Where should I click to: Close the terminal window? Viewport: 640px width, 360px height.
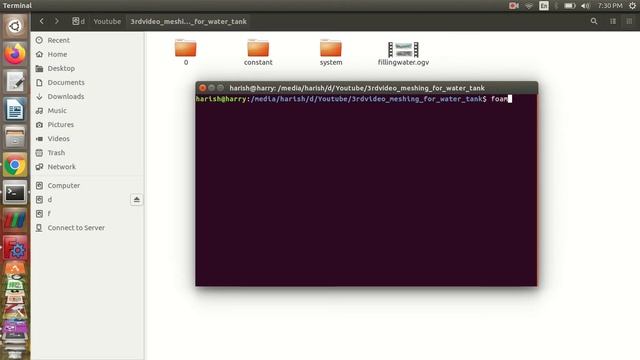pos(202,88)
